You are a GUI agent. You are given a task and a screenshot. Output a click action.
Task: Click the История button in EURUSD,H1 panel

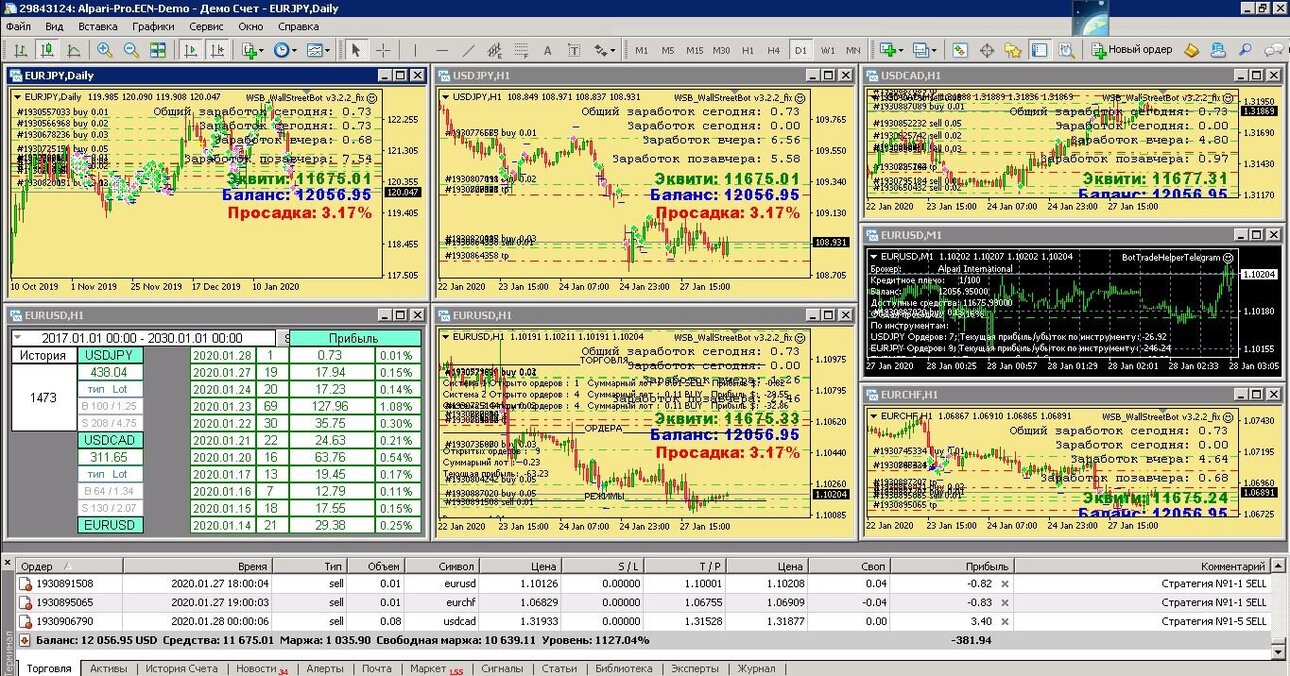pyautogui.click(x=43, y=355)
